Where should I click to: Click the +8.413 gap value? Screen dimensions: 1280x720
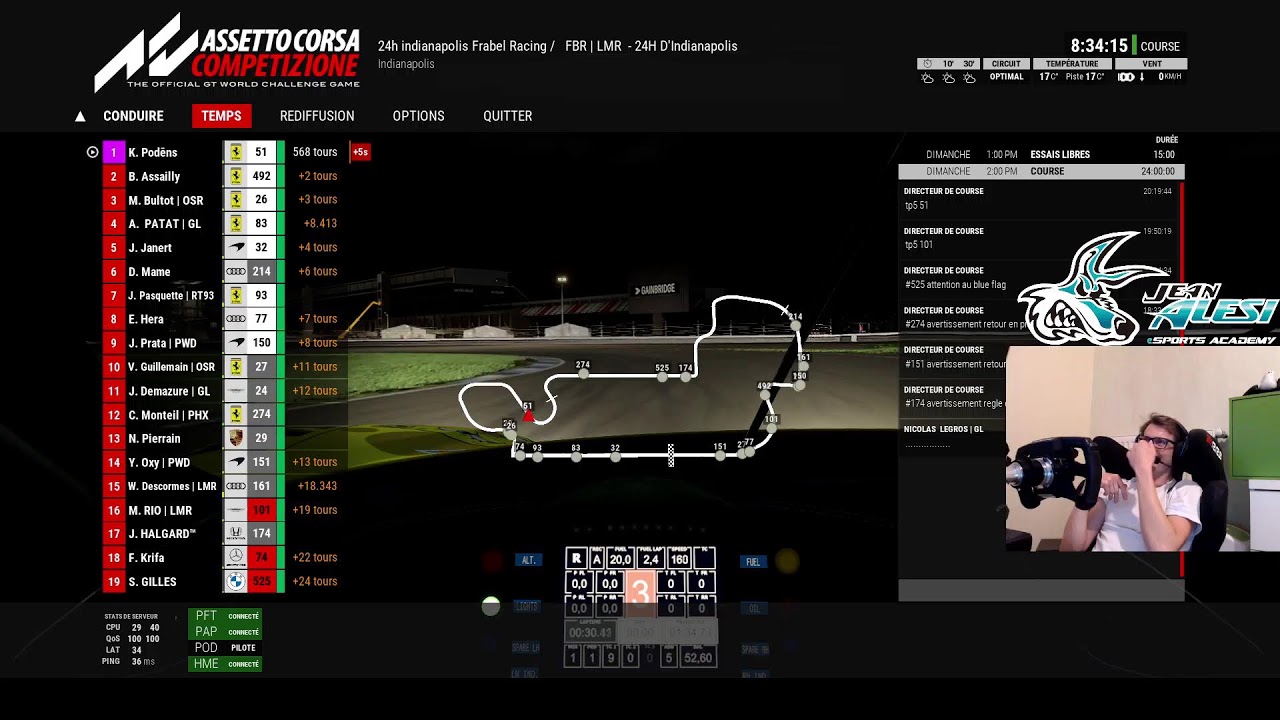click(320, 224)
